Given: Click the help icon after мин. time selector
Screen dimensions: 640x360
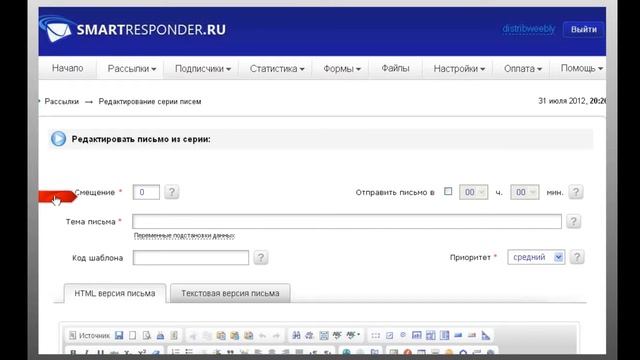Looking at the screenshot, I should [576, 192].
